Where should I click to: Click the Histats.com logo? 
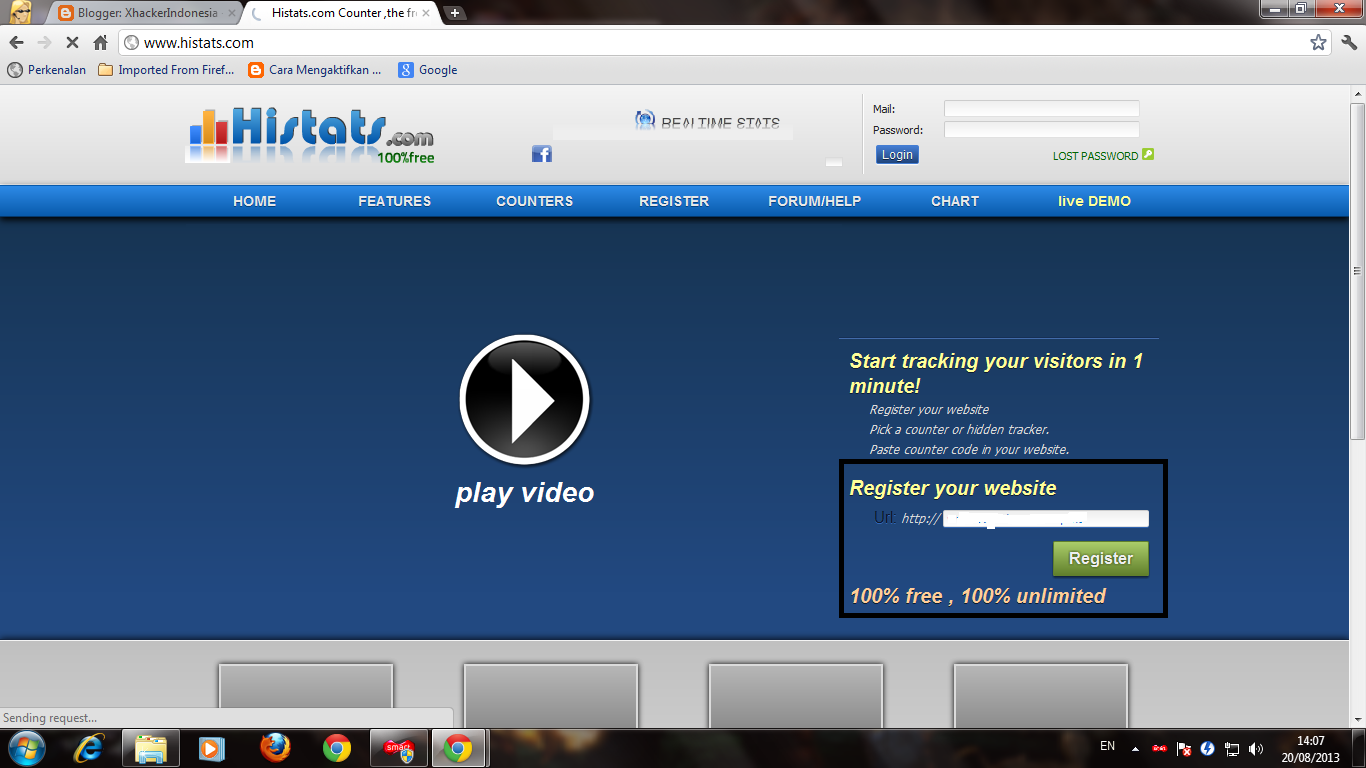[310, 135]
